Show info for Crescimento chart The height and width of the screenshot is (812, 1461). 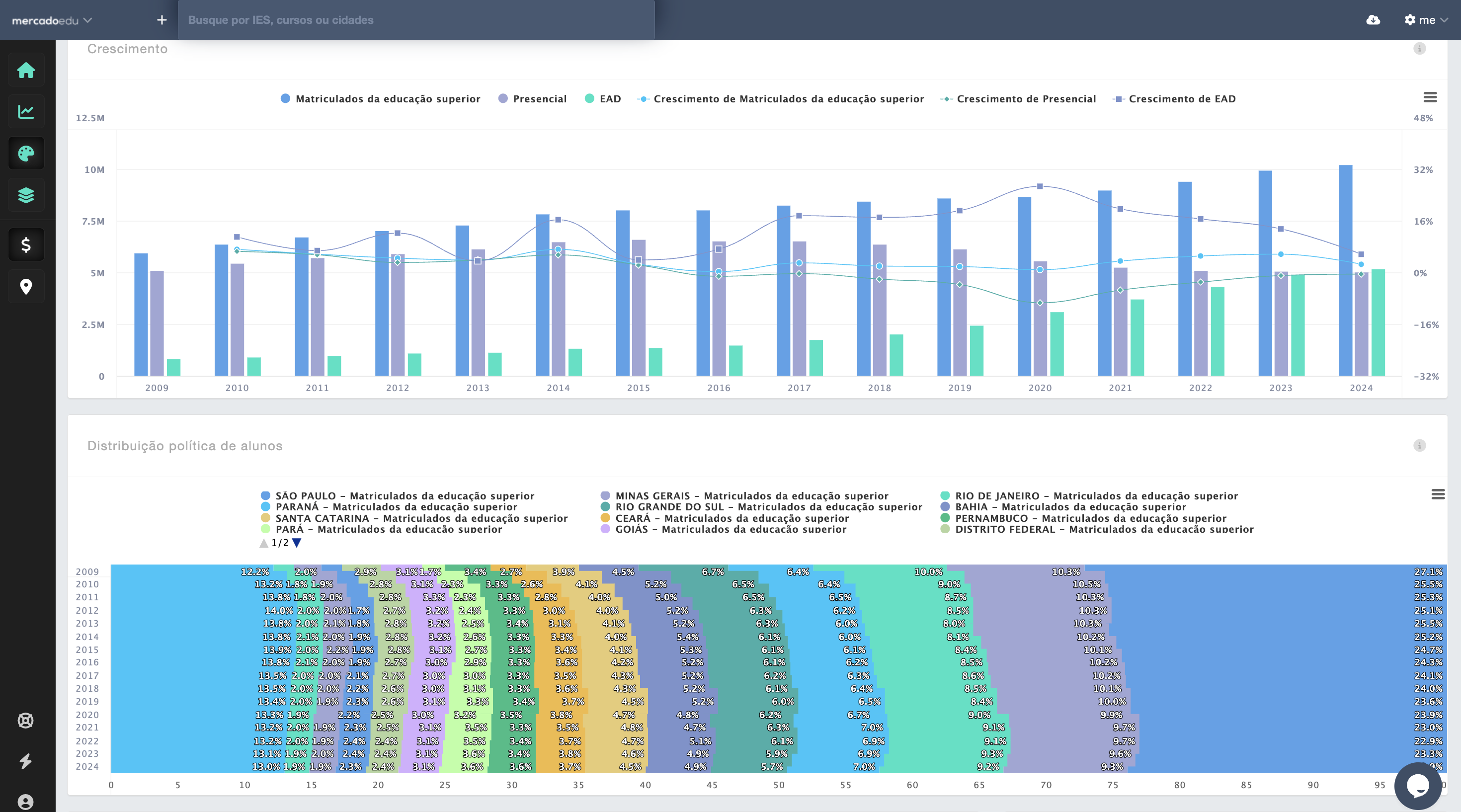click(x=1420, y=48)
